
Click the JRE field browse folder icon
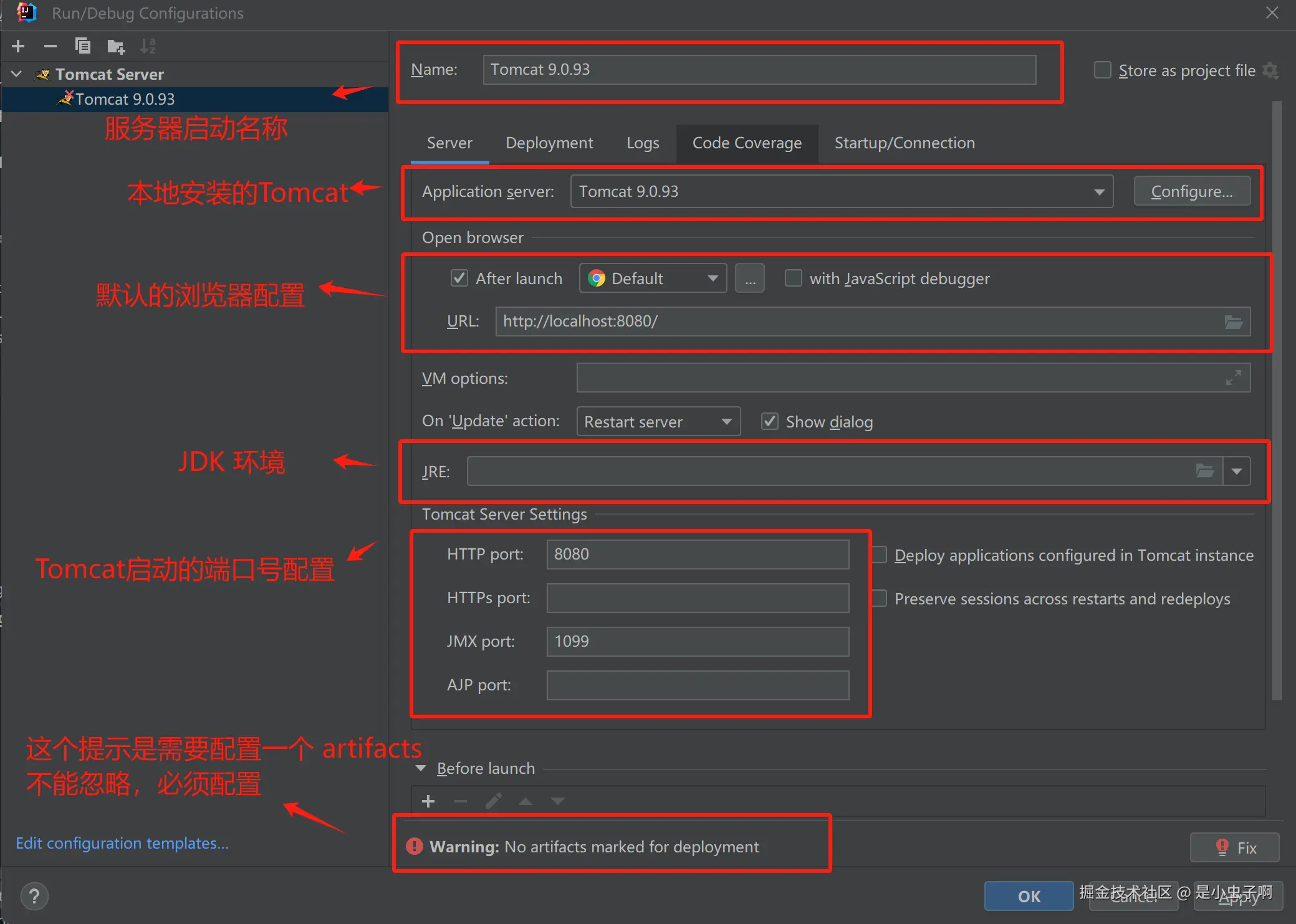(x=1204, y=471)
